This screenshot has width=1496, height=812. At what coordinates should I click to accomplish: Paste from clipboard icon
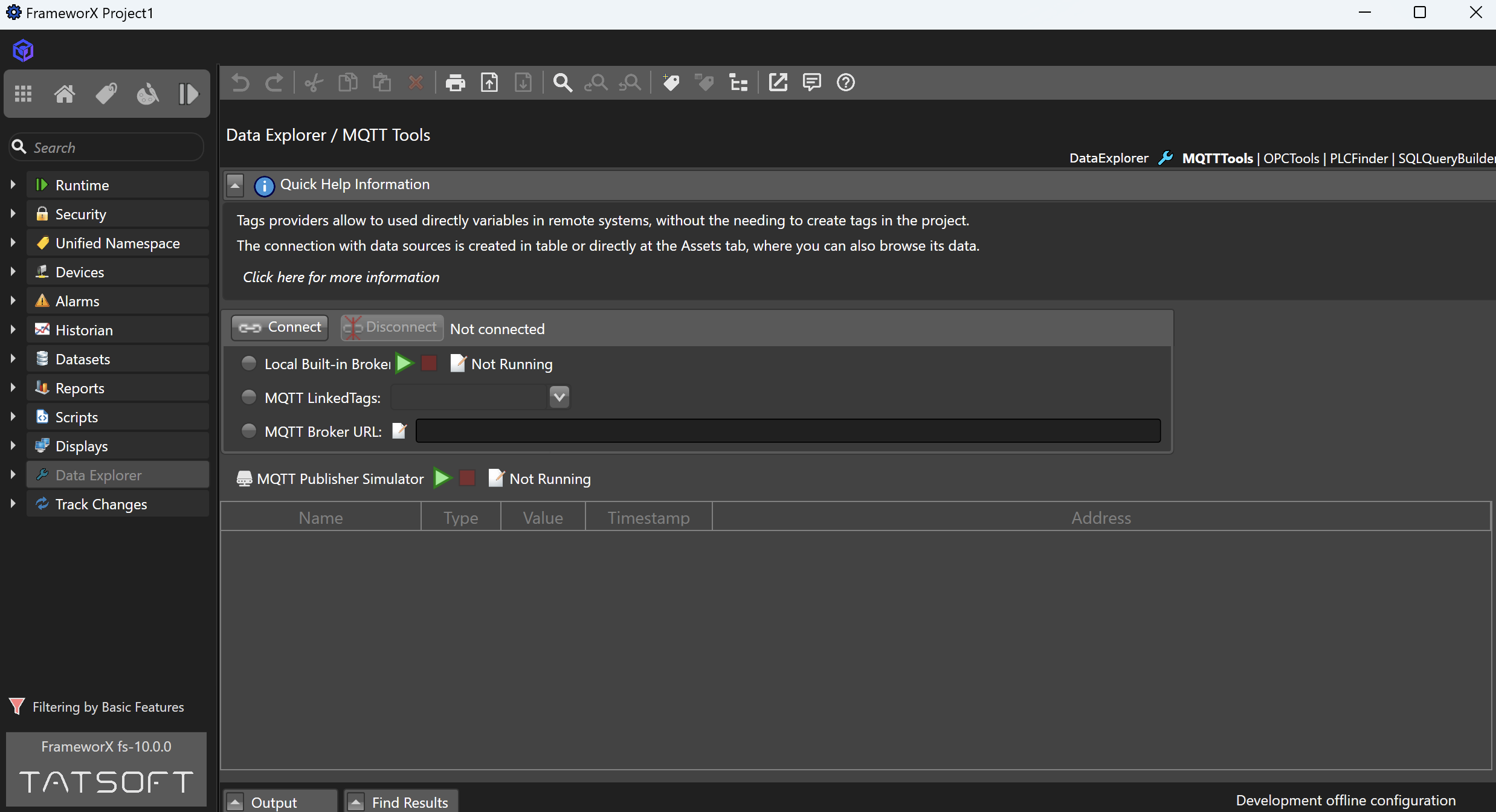(382, 82)
